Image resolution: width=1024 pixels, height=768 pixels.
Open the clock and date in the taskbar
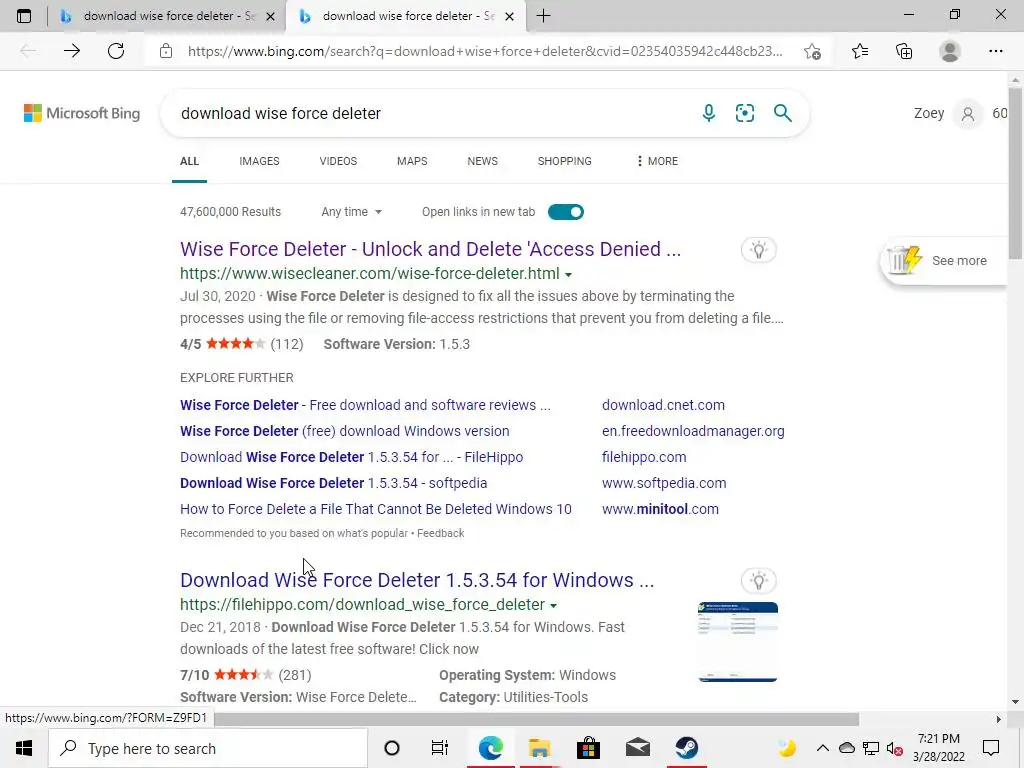tap(938, 748)
